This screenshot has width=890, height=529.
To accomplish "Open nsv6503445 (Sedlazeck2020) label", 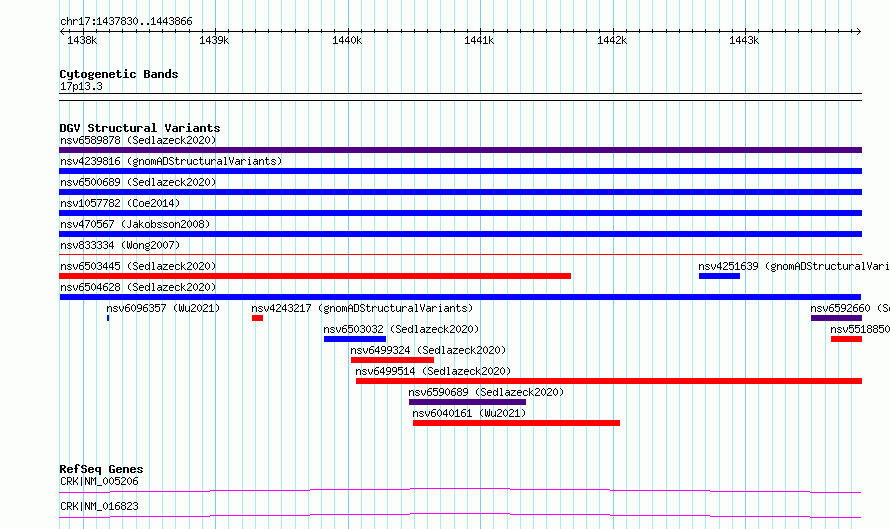I will pos(138,266).
